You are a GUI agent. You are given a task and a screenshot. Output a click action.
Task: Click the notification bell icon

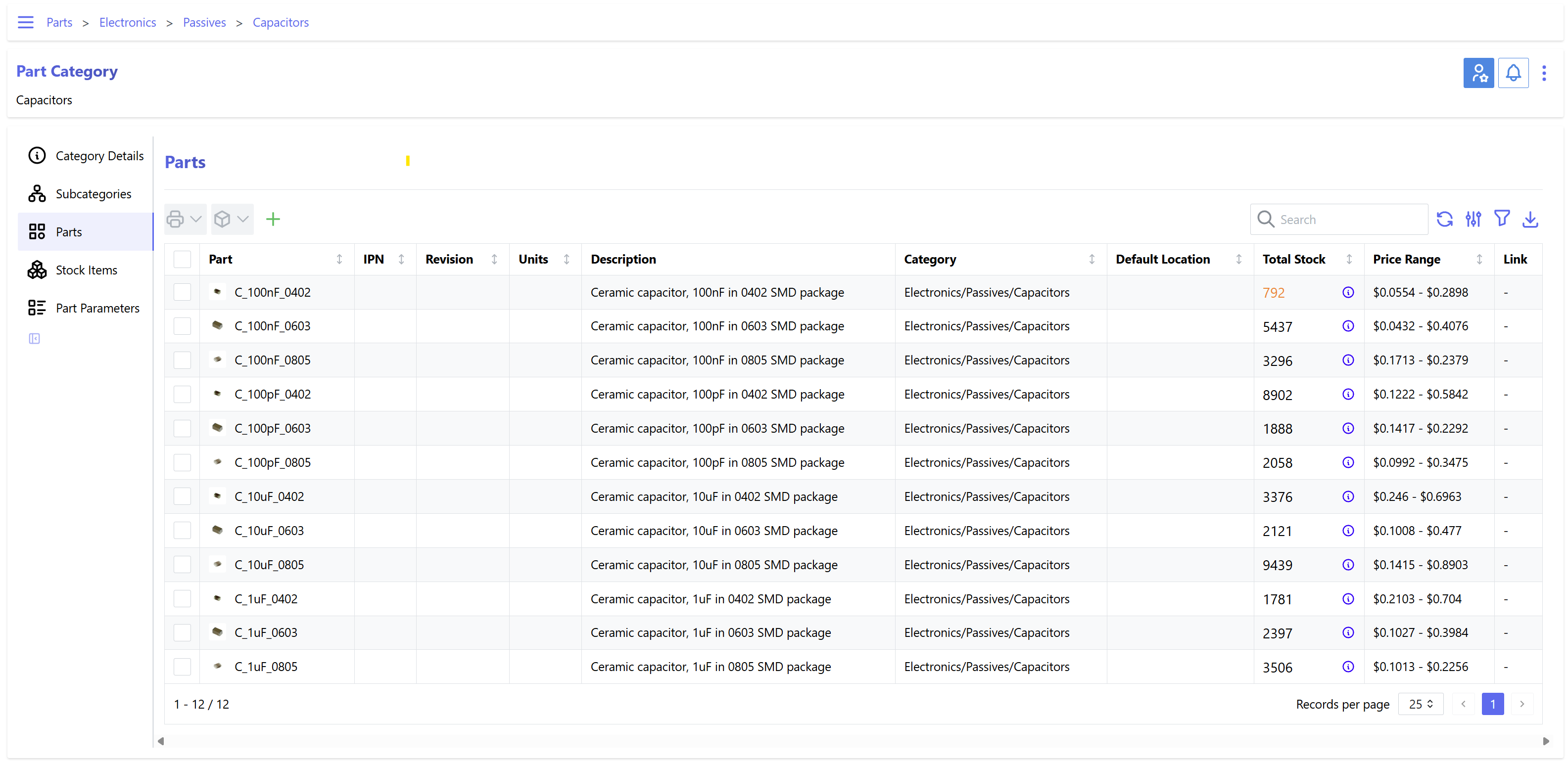(1513, 73)
